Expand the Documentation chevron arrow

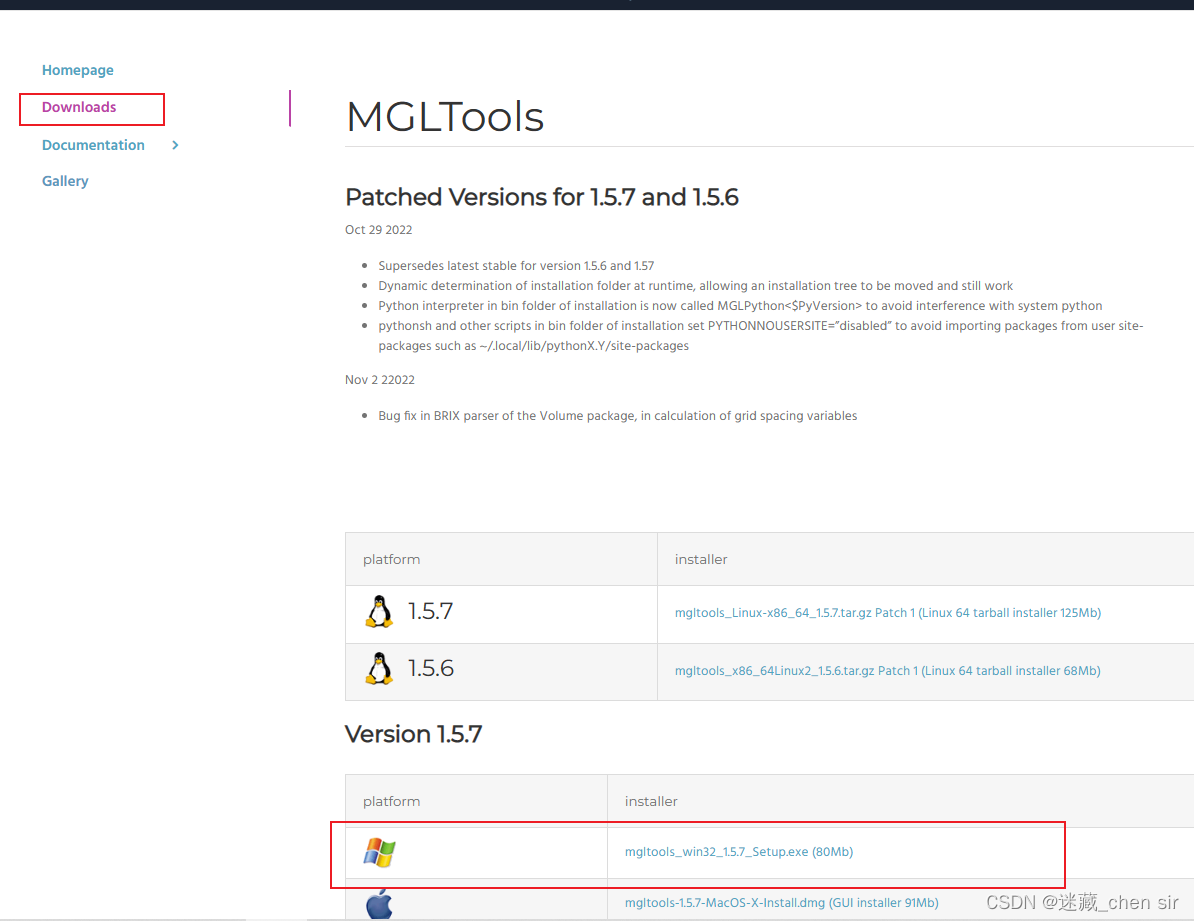point(175,145)
